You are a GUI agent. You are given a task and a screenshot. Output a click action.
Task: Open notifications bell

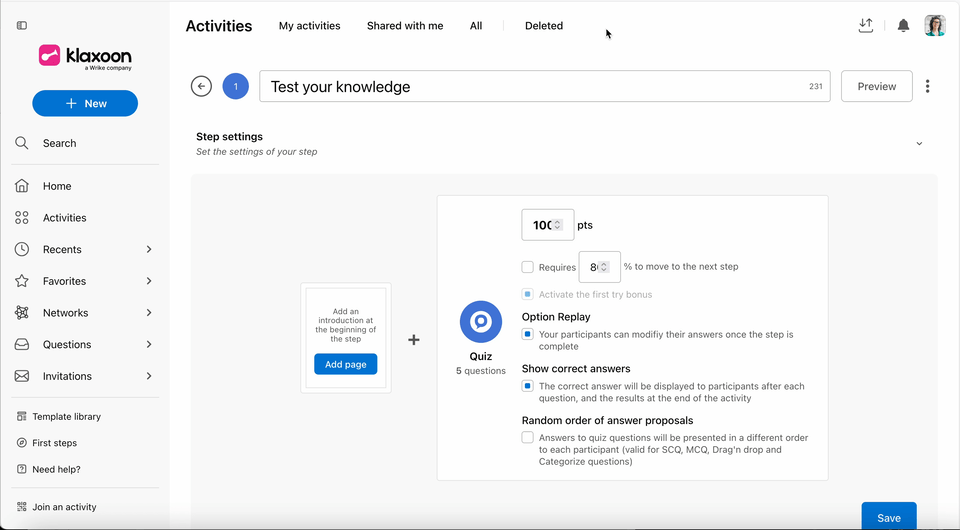903,26
